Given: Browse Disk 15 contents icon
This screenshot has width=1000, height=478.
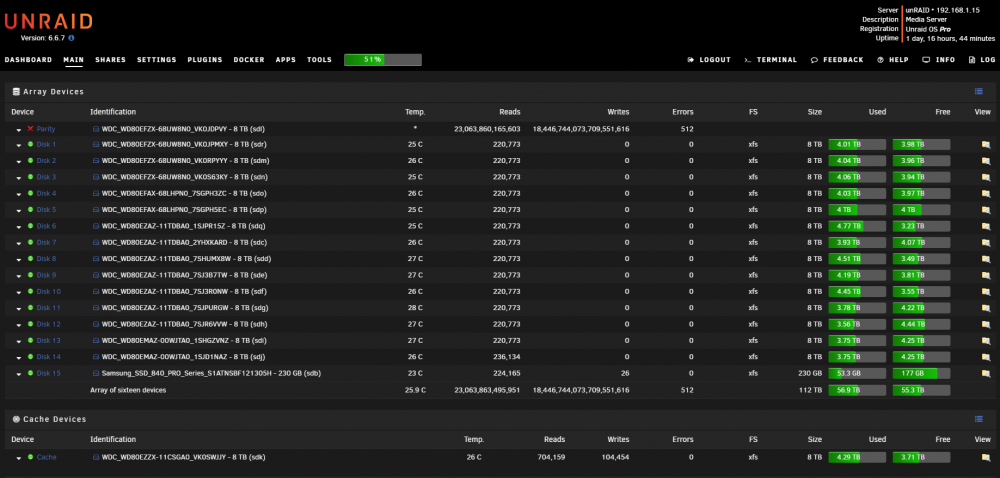Looking at the screenshot, I should tap(985, 373).
